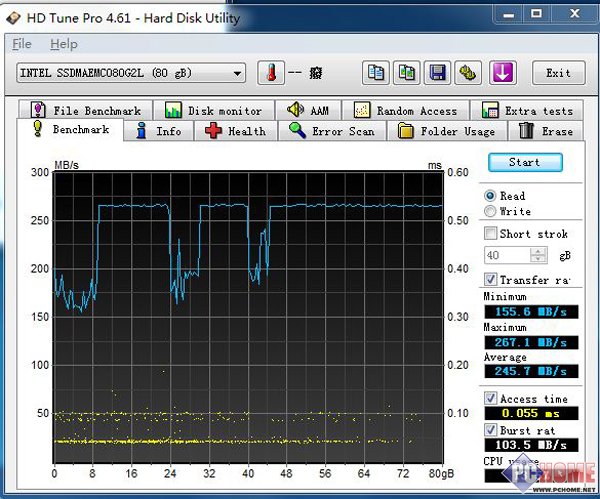Switch to the Random Access tab
600x499 pixels.
coord(406,111)
